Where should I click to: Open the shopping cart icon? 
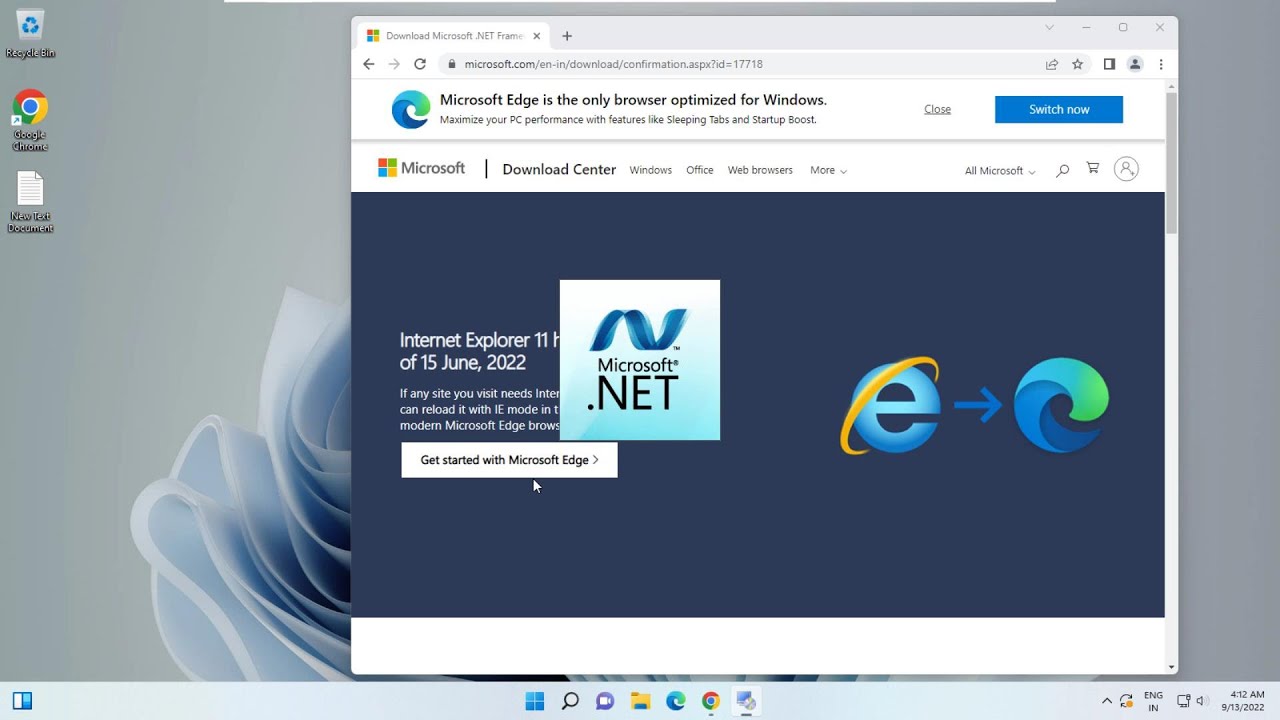1092,169
